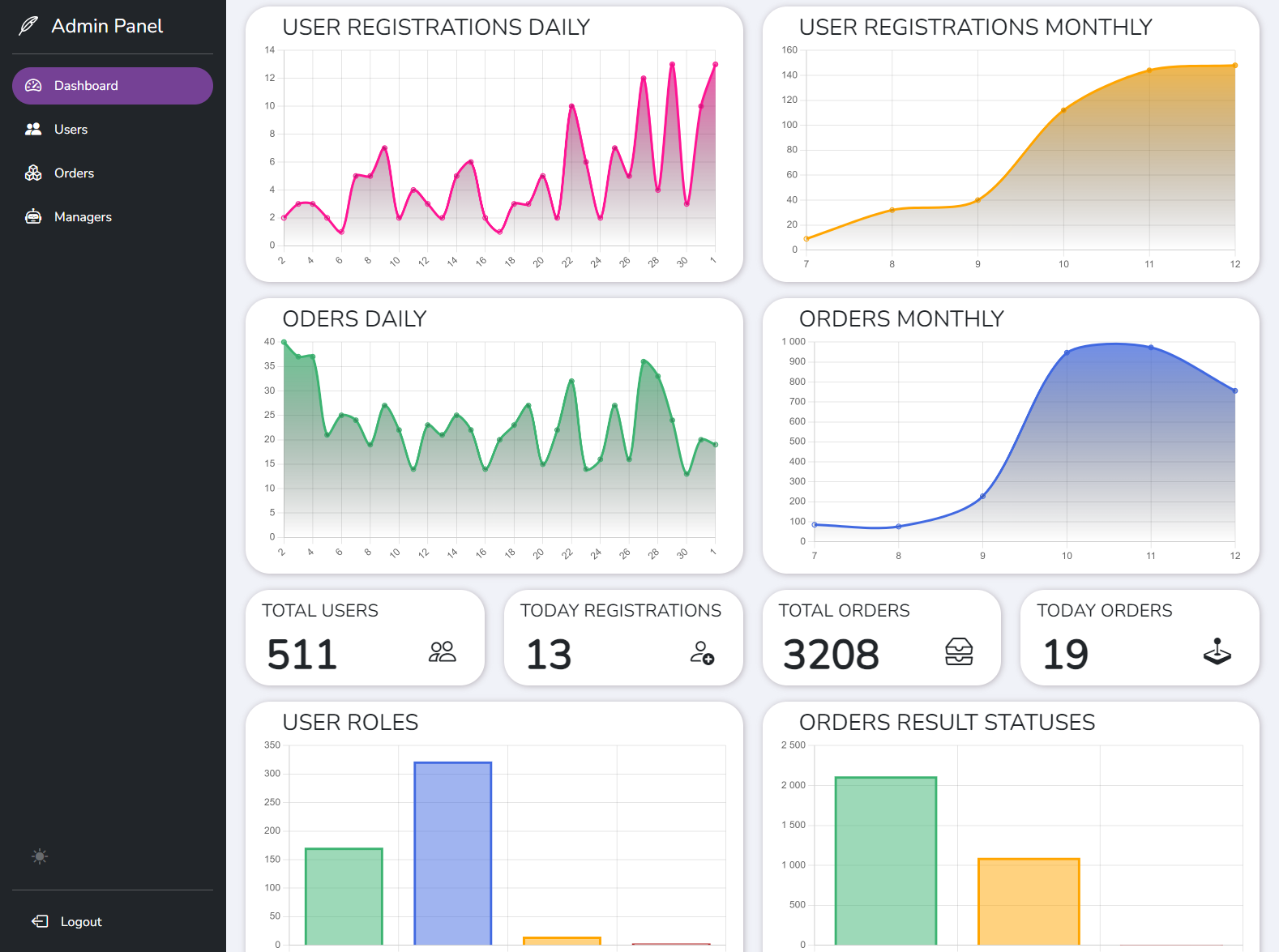This screenshot has width=1279, height=952.
Task: Click the TODAY ORDERS card label
Action: pyautogui.click(x=1104, y=611)
